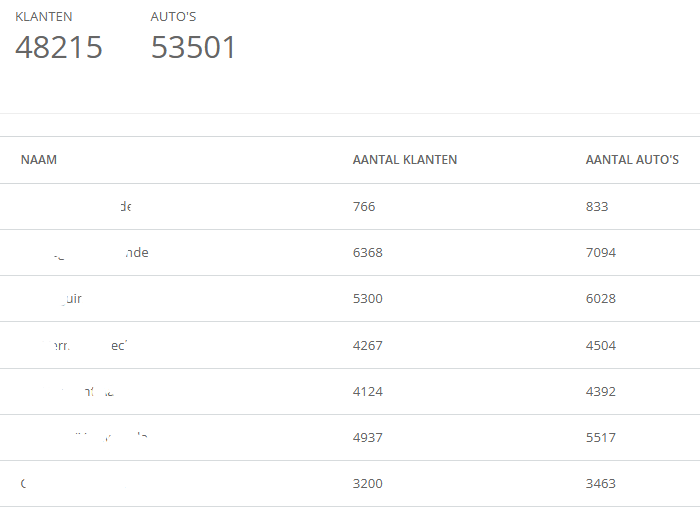Image resolution: width=700 pixels, height=518 pixels.
Task: Select the cell showing 6368 klanten
Action: pyautogui.click(x=368, y=253)
